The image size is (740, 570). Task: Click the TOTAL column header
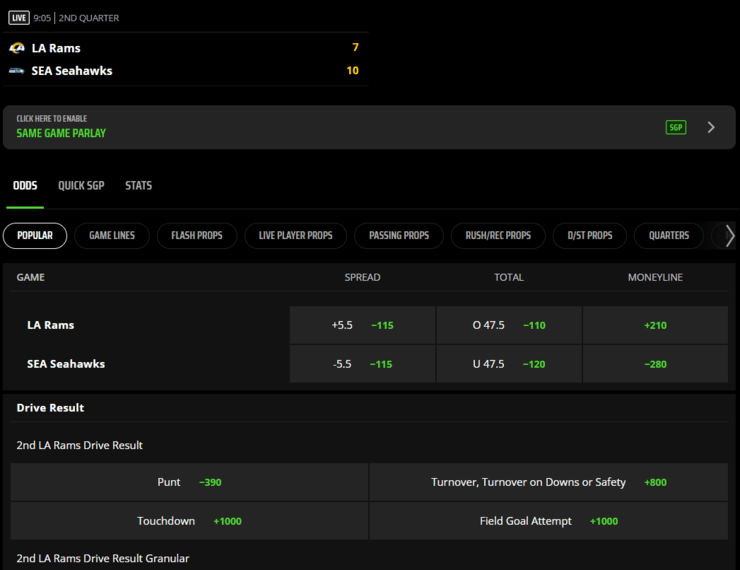pos(509,277)
